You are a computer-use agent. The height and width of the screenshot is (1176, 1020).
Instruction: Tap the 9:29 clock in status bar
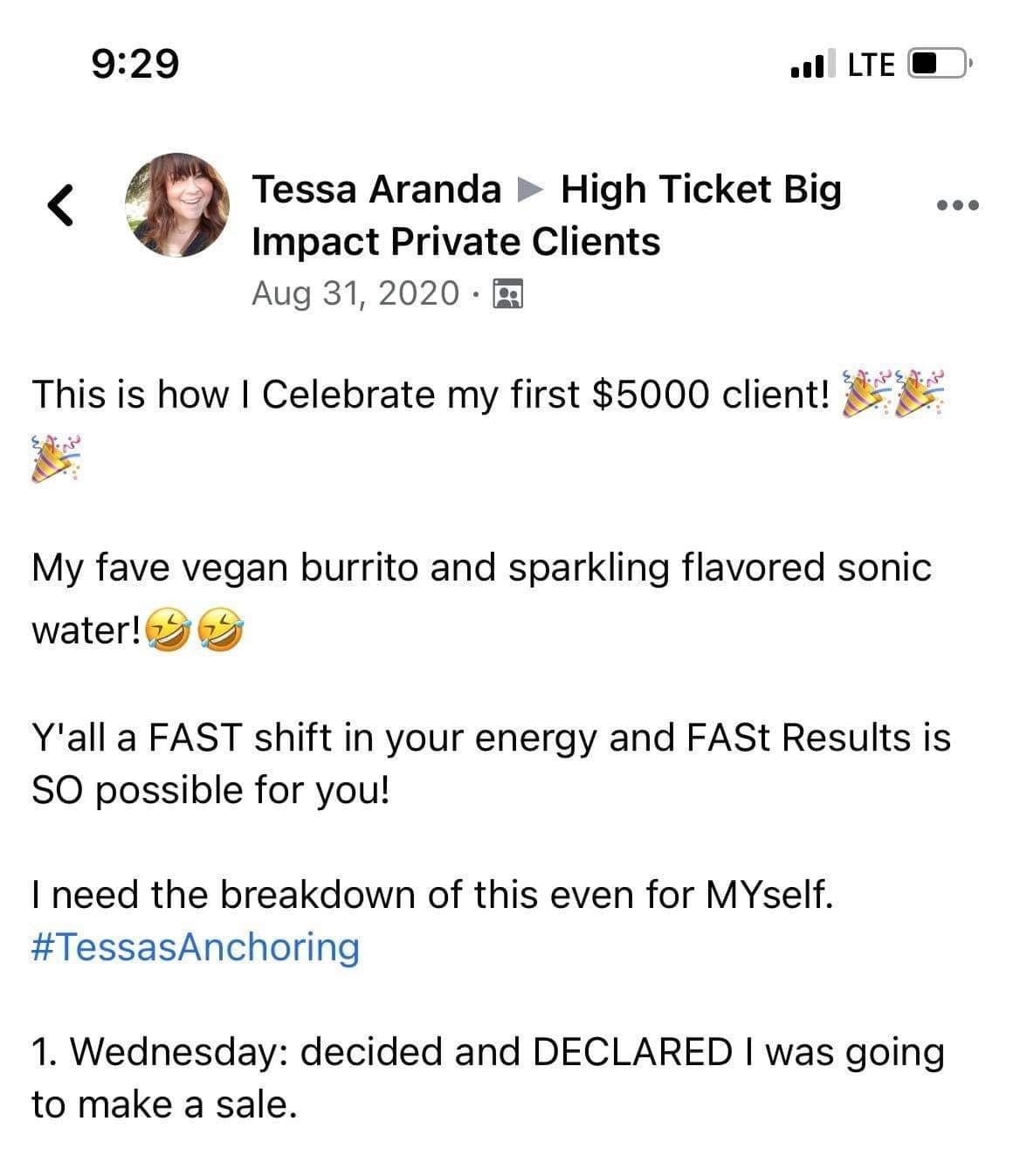pos(135,63)
